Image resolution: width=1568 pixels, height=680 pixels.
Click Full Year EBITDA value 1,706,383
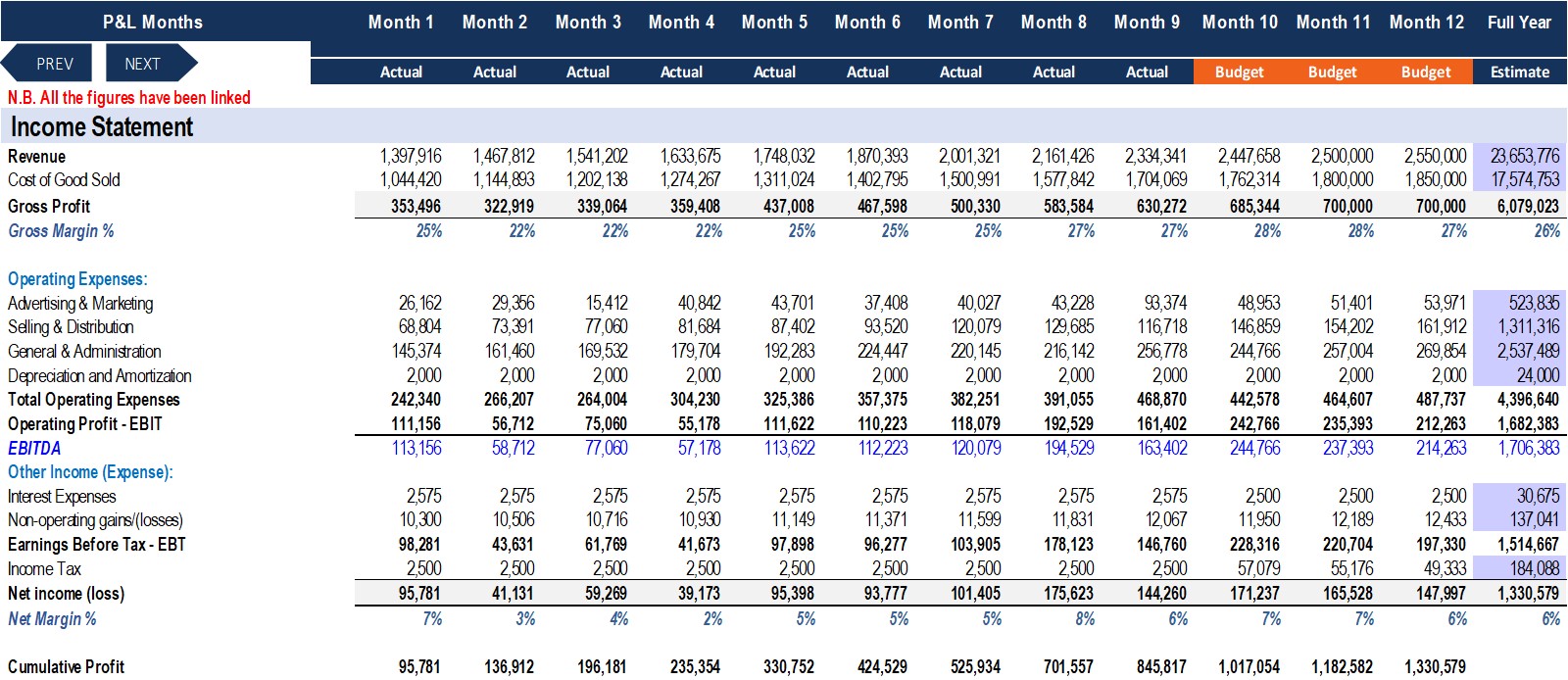(1529, 448)
